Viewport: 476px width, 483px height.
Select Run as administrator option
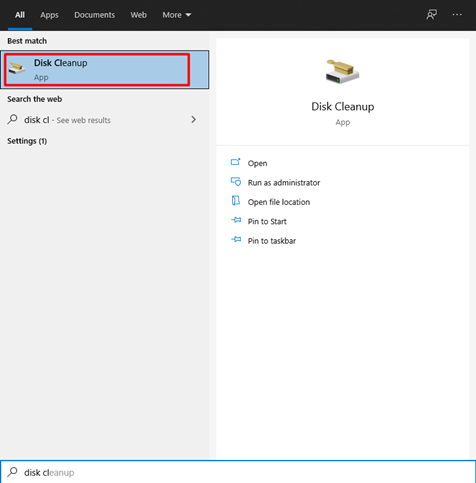tap(284, 183)
